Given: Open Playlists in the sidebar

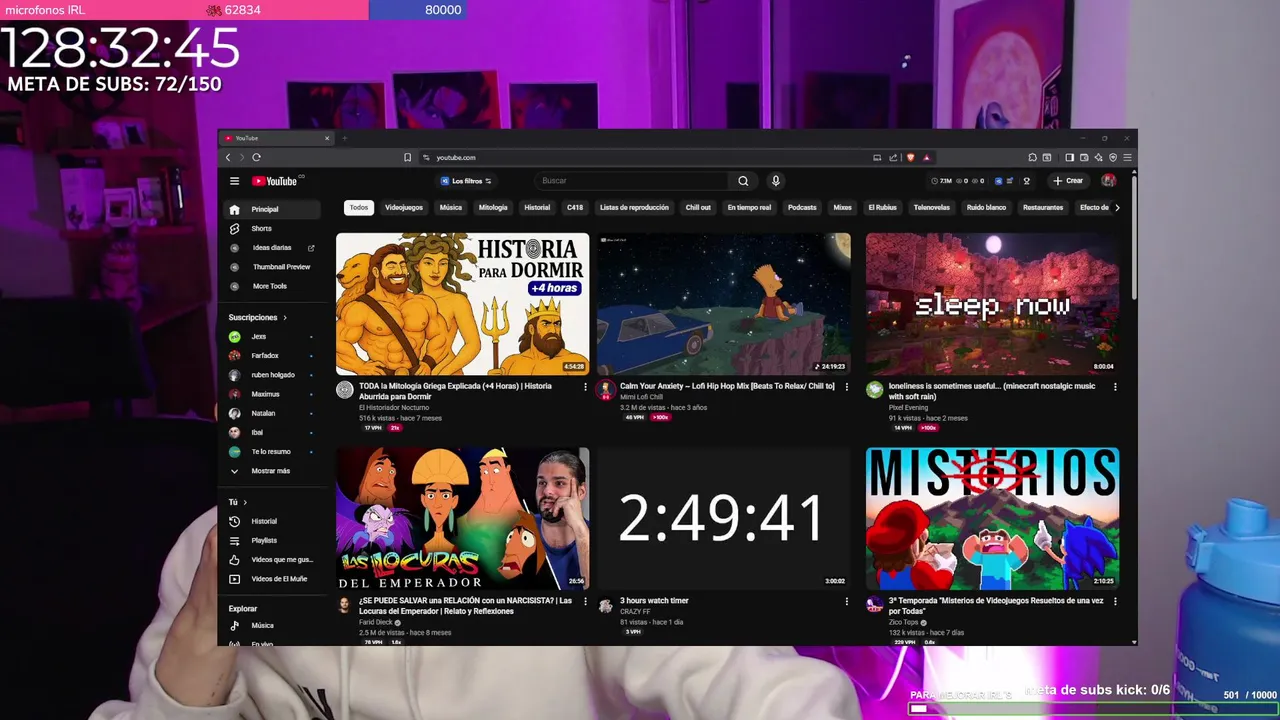Looking at the screenshot, I should 273,540.
